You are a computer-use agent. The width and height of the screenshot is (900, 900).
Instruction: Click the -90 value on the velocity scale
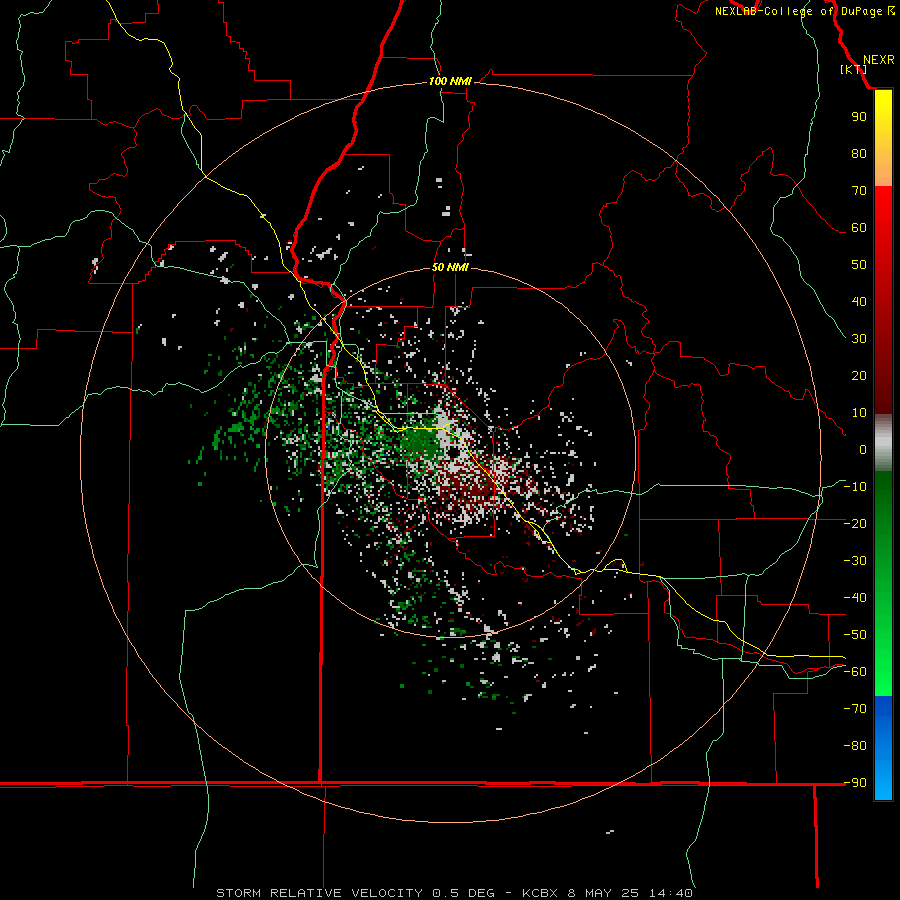(855, 783)
